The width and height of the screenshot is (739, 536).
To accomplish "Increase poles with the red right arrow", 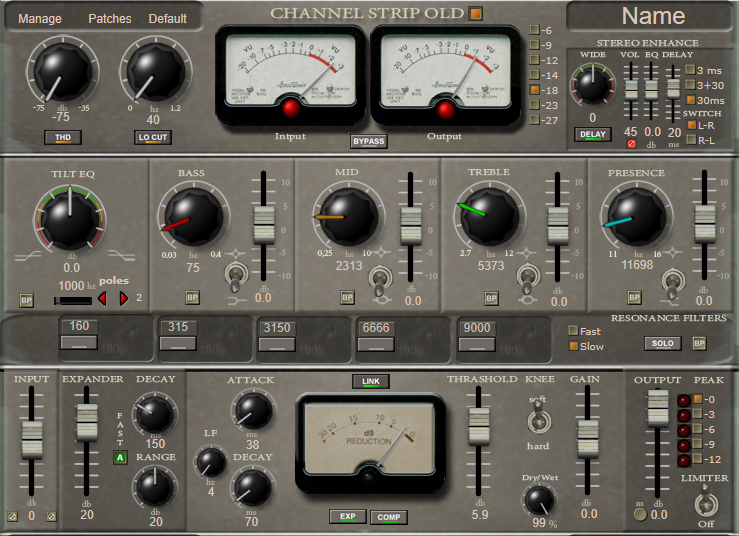I will (123, 298).
